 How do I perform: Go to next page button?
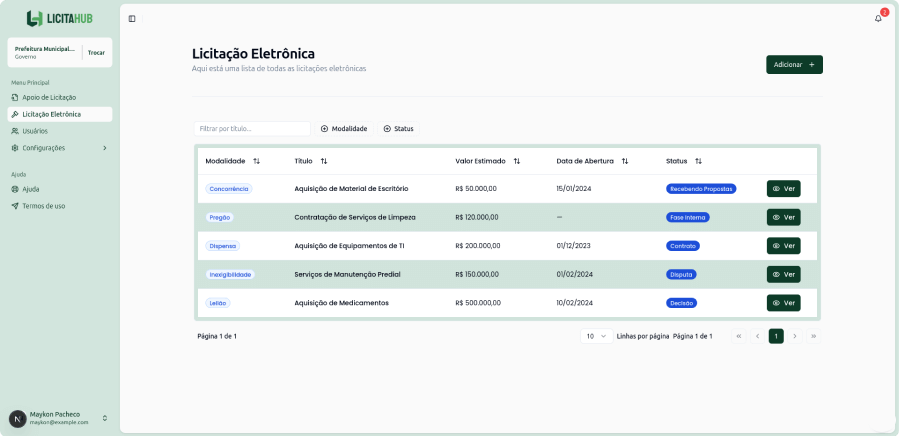[x=794, y=336]
